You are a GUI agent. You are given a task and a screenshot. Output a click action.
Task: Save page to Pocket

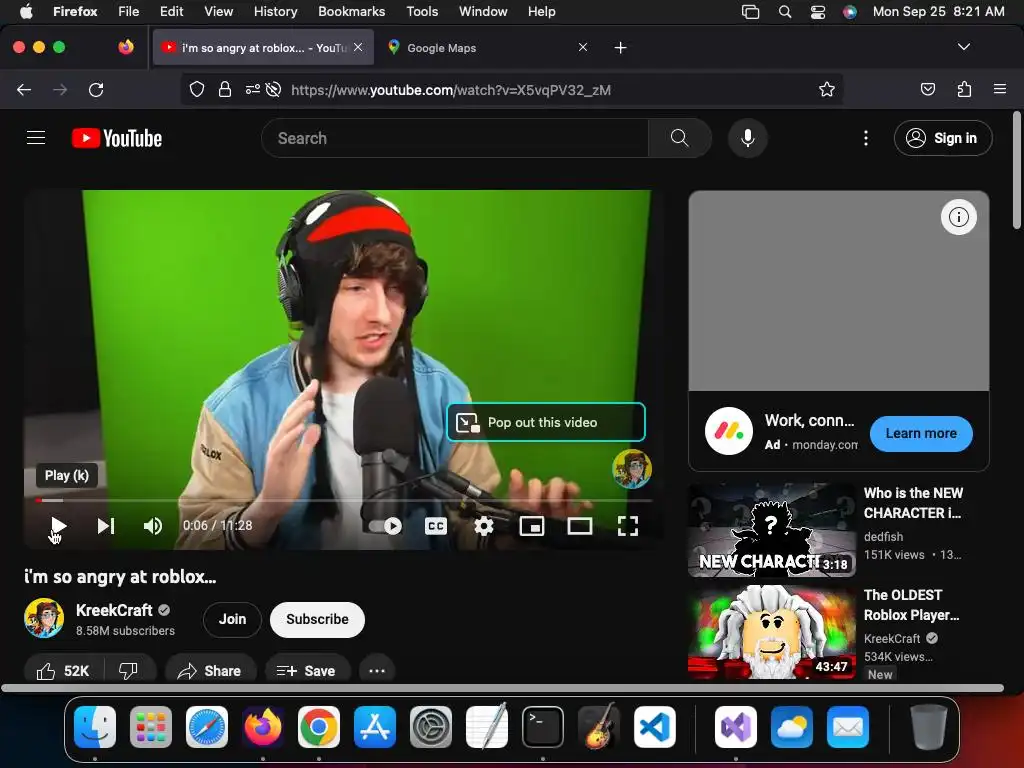(x=927, y=89)
